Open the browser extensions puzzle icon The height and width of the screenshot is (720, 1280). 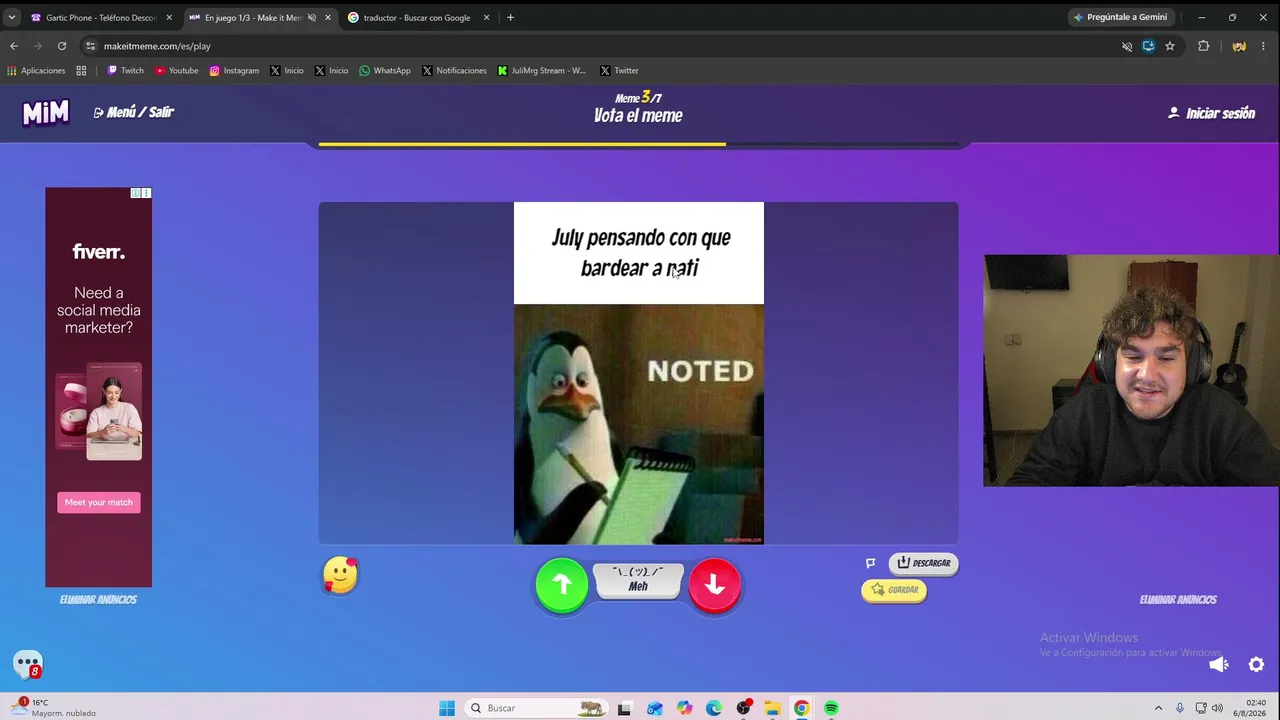point(1204,46)
